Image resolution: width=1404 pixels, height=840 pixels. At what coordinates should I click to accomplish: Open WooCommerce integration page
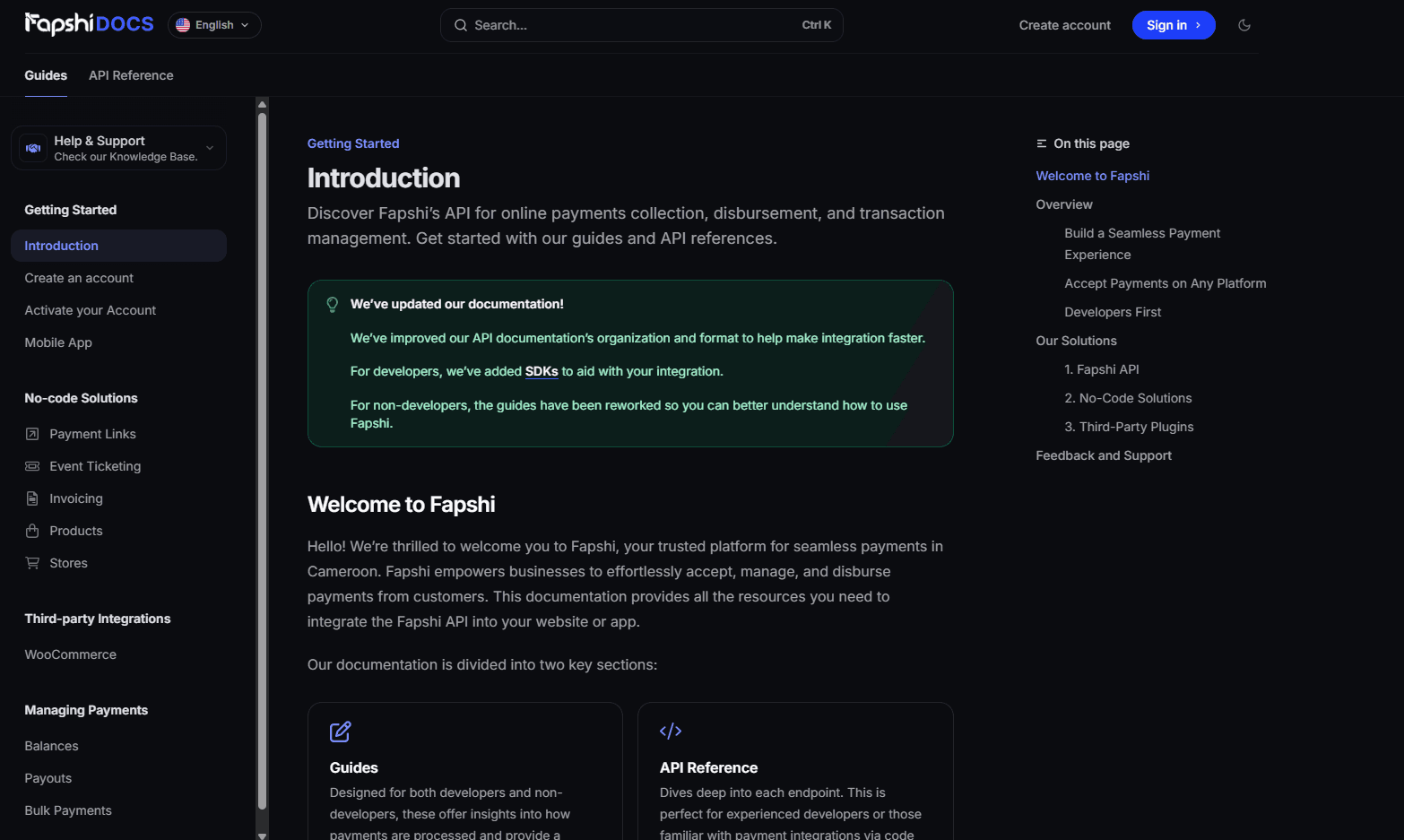coord(71,654)
